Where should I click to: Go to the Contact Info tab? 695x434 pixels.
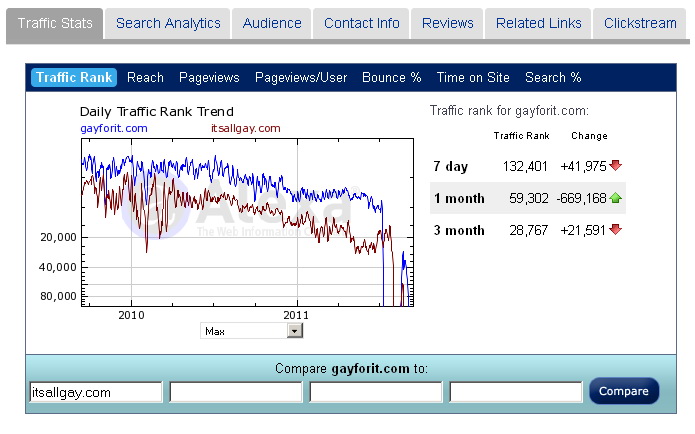point(361,23)
